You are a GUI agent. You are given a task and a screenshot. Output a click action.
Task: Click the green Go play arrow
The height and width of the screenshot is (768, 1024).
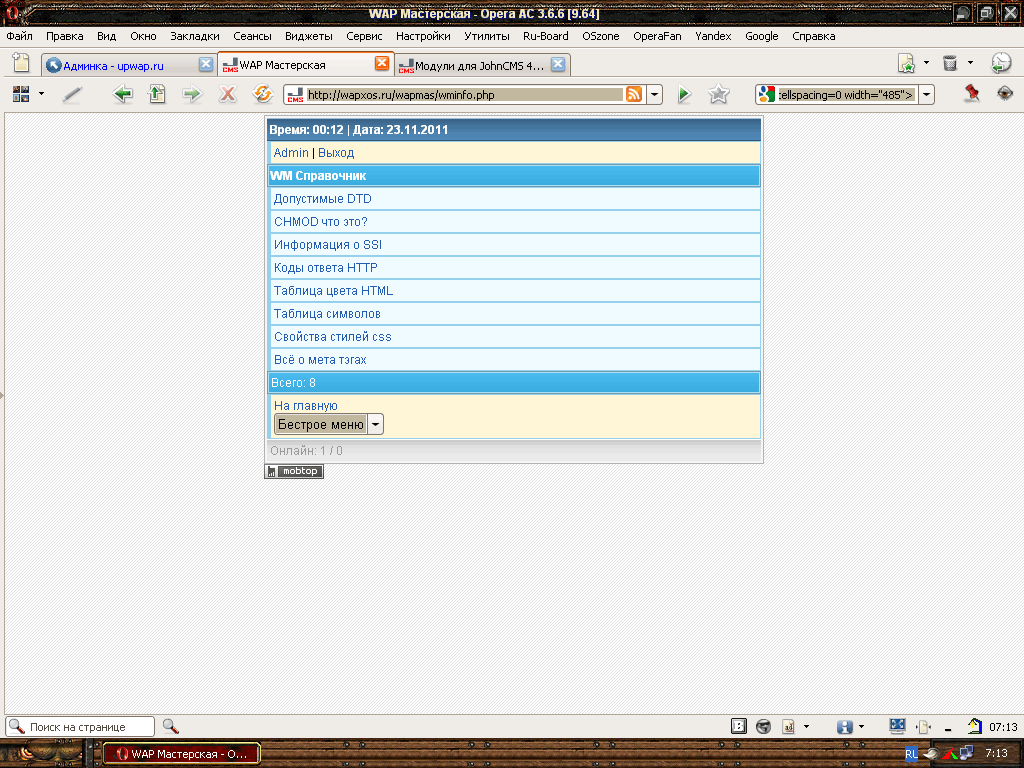point(684,95)
